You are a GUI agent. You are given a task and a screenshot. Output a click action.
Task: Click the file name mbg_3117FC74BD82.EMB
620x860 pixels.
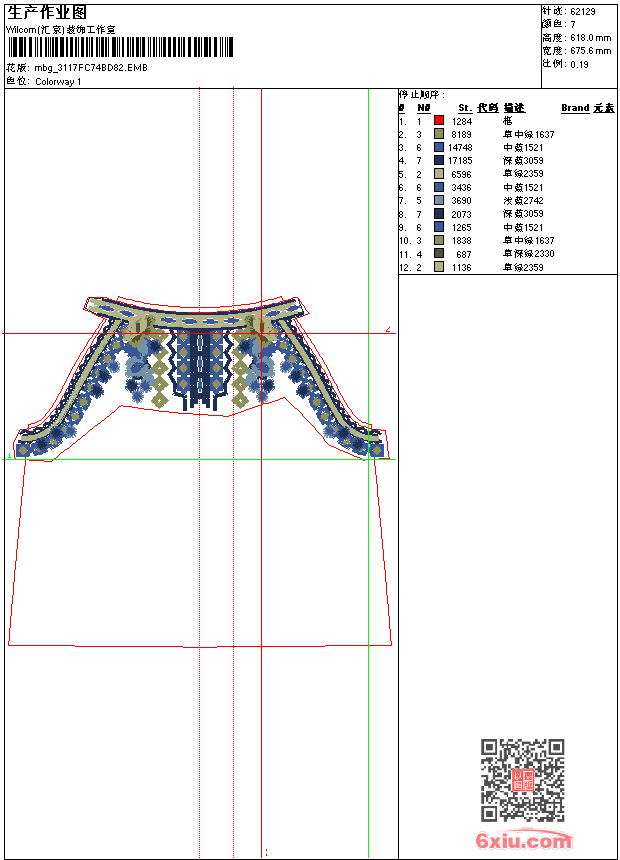91,68
